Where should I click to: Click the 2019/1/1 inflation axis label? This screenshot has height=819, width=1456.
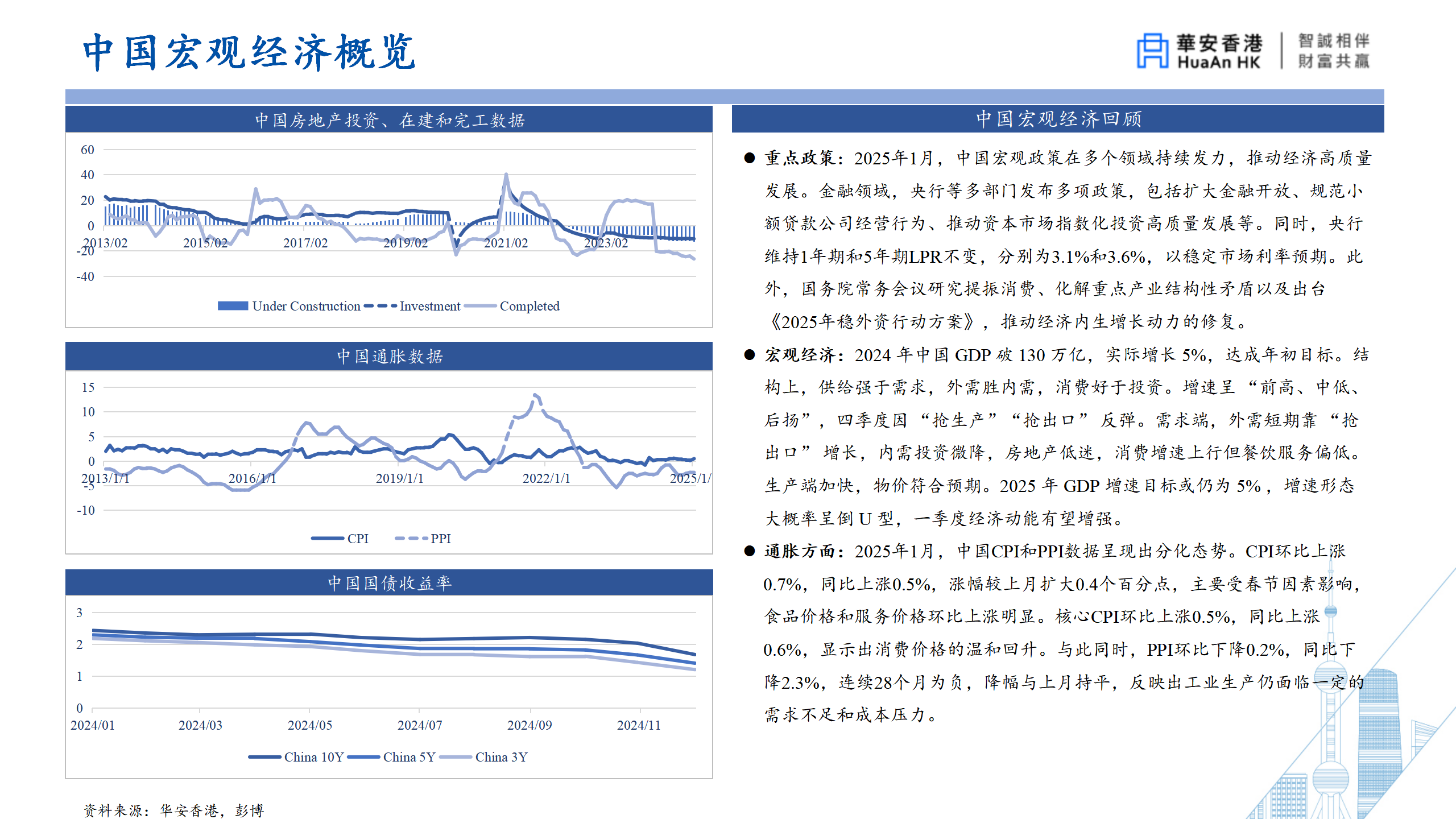coord(399,478)
